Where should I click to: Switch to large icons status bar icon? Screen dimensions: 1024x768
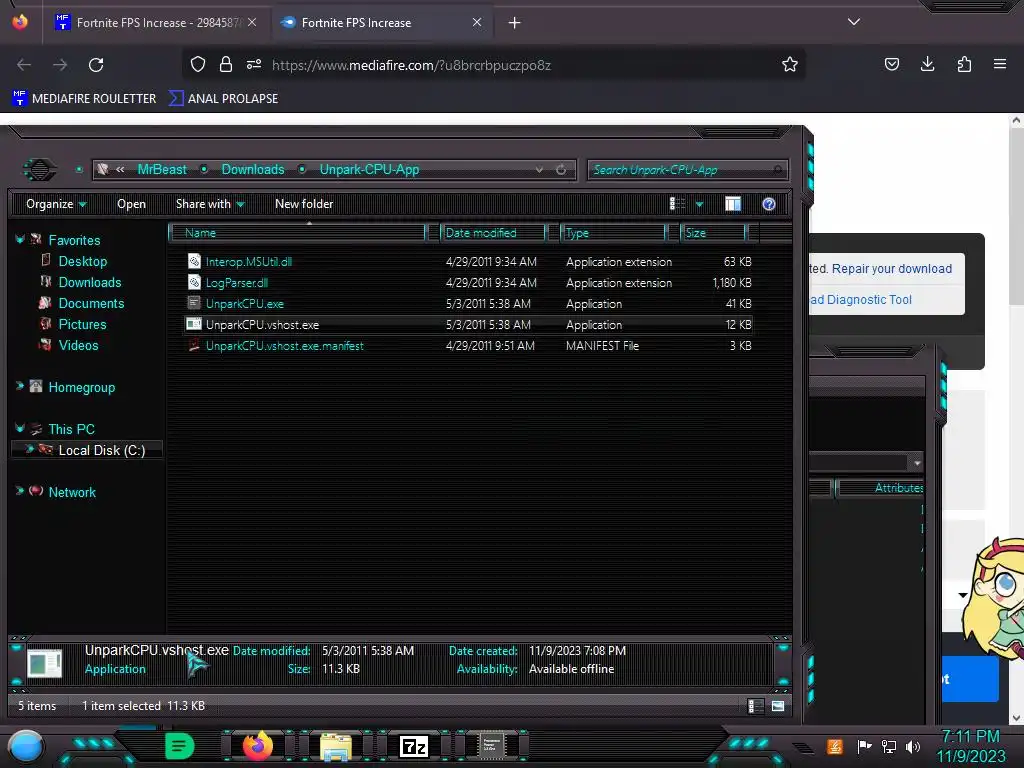point(778,706)
